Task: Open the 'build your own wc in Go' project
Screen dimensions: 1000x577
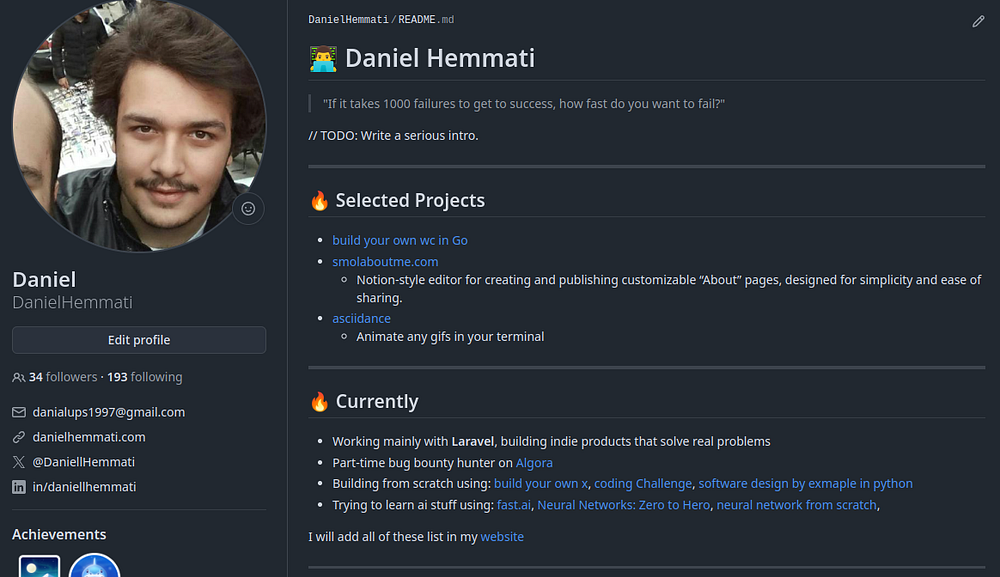Action: pos(400,240)
